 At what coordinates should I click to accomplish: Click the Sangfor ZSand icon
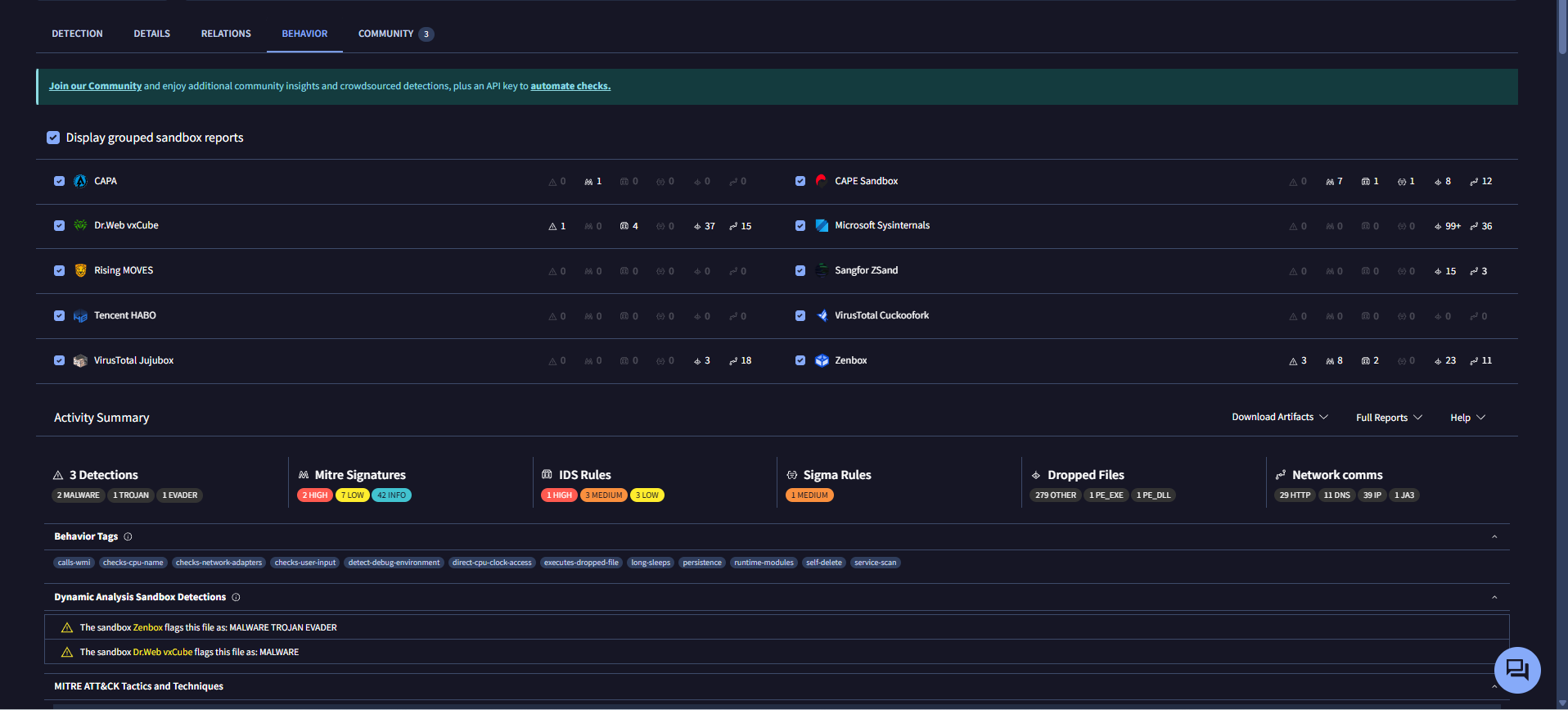(822, 270)
